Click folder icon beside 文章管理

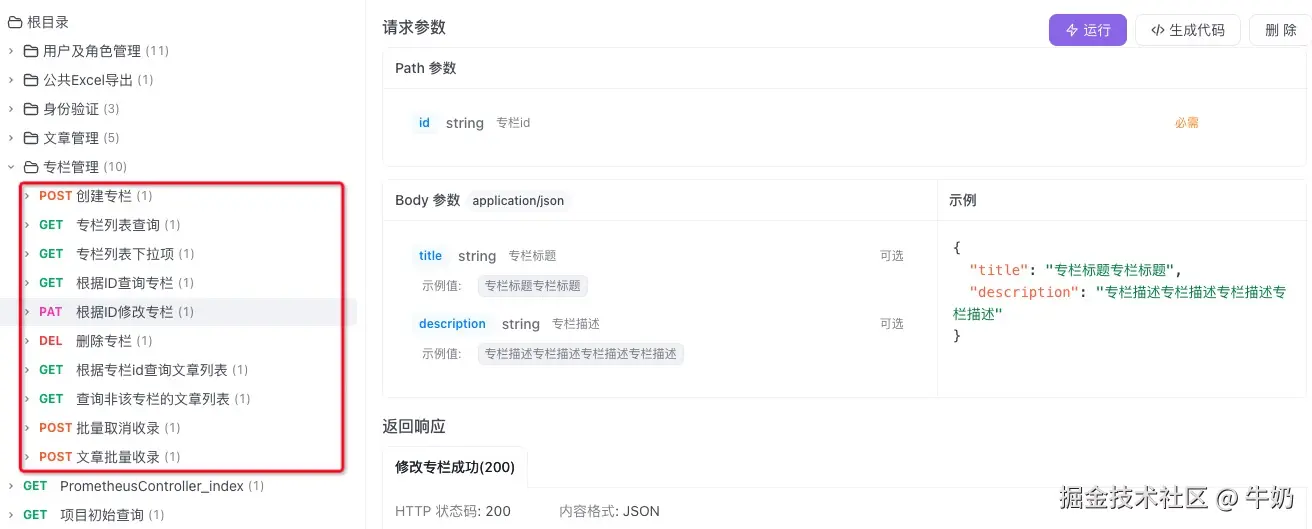[x=32, y=138]
